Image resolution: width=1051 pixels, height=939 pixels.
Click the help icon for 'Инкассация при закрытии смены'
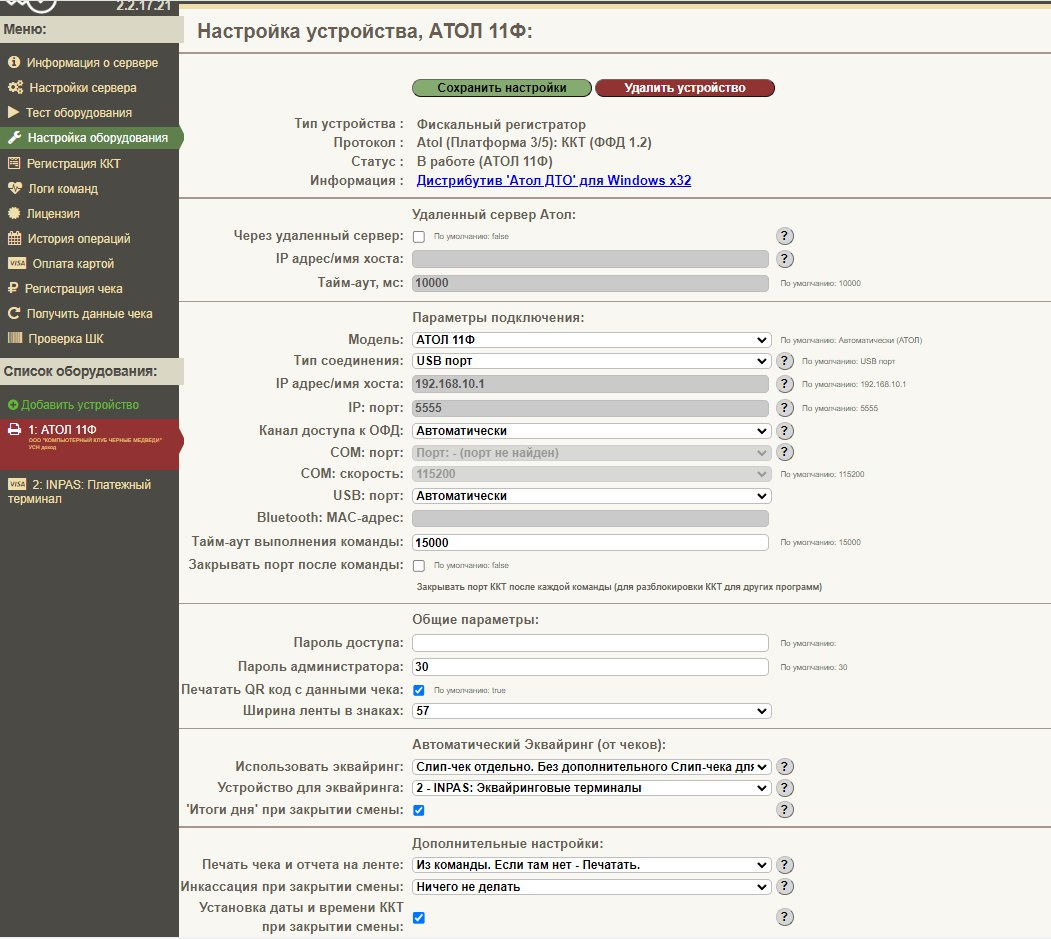(x=785, y=887)
